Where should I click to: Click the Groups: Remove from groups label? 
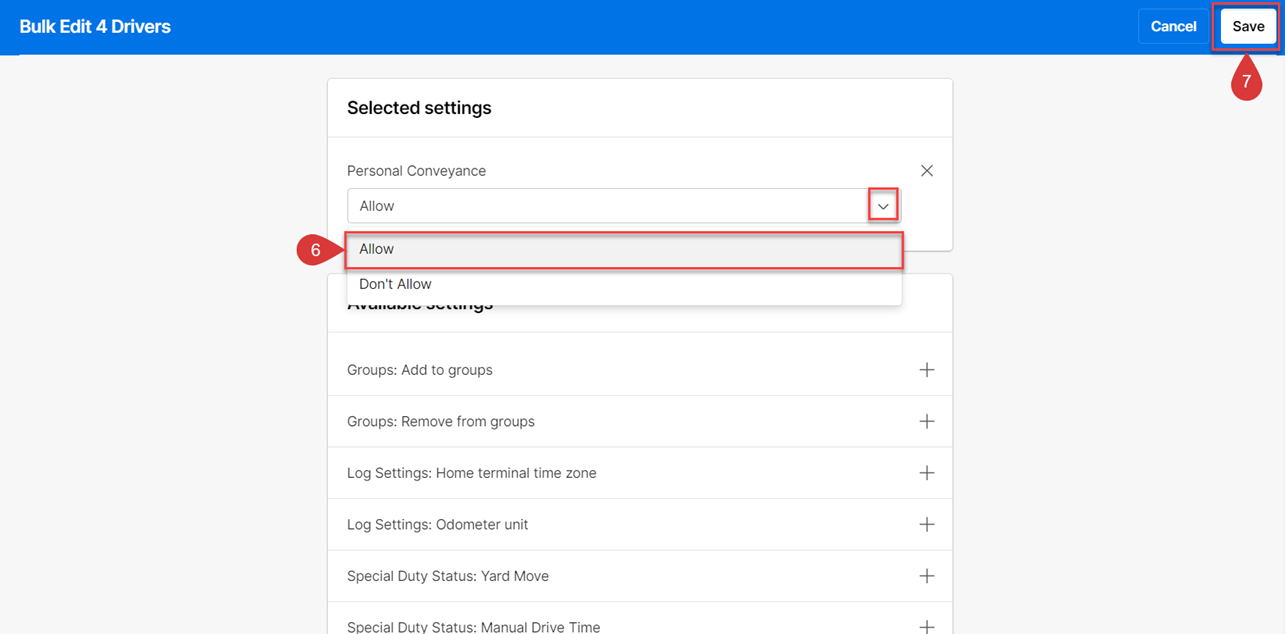(x=441, y=421)
